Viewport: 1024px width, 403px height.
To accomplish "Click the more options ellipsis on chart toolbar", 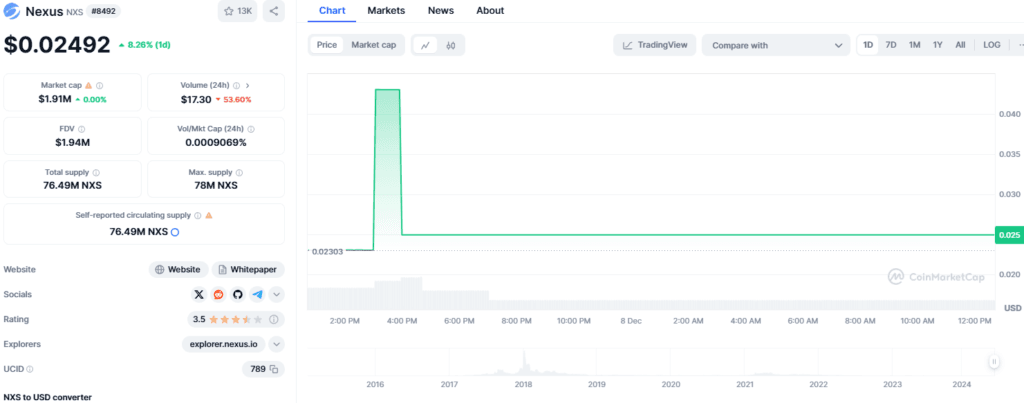I will point(1019,45).
